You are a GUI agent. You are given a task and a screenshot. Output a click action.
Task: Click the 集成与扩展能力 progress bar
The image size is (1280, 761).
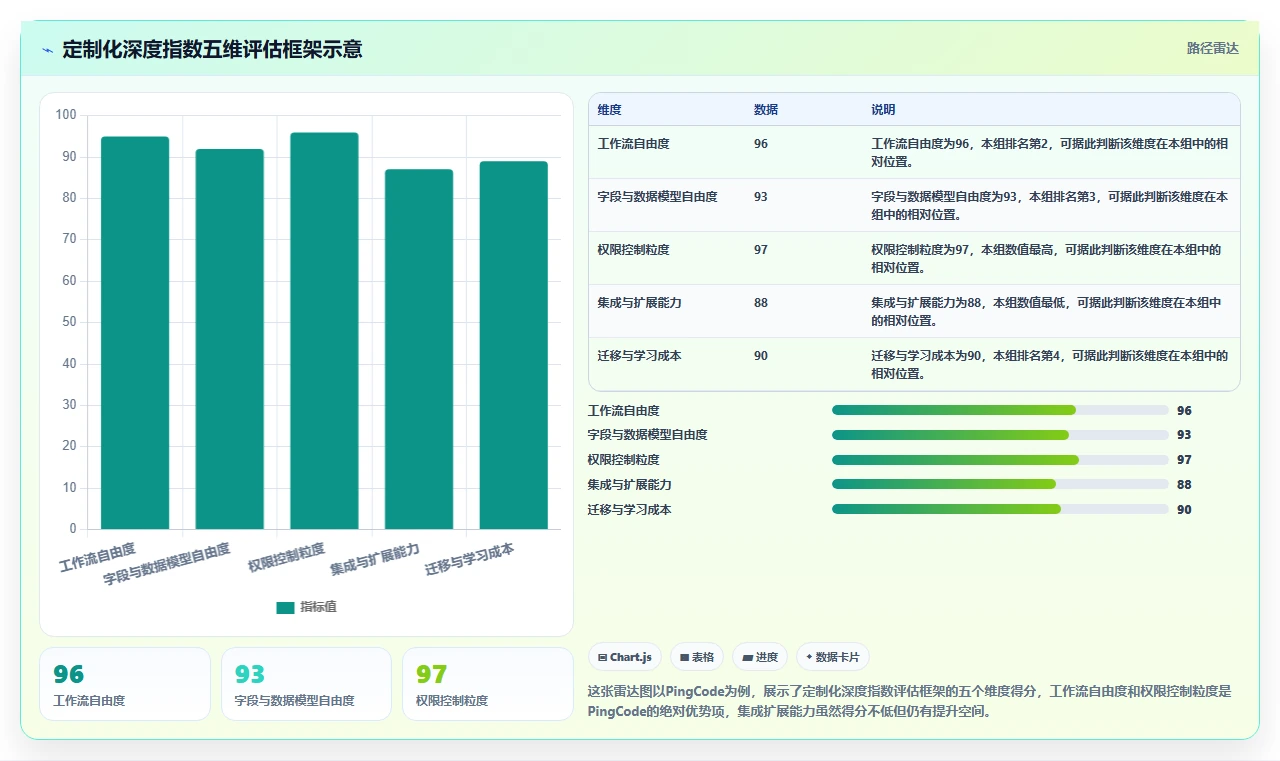[x=1000, y=484]
